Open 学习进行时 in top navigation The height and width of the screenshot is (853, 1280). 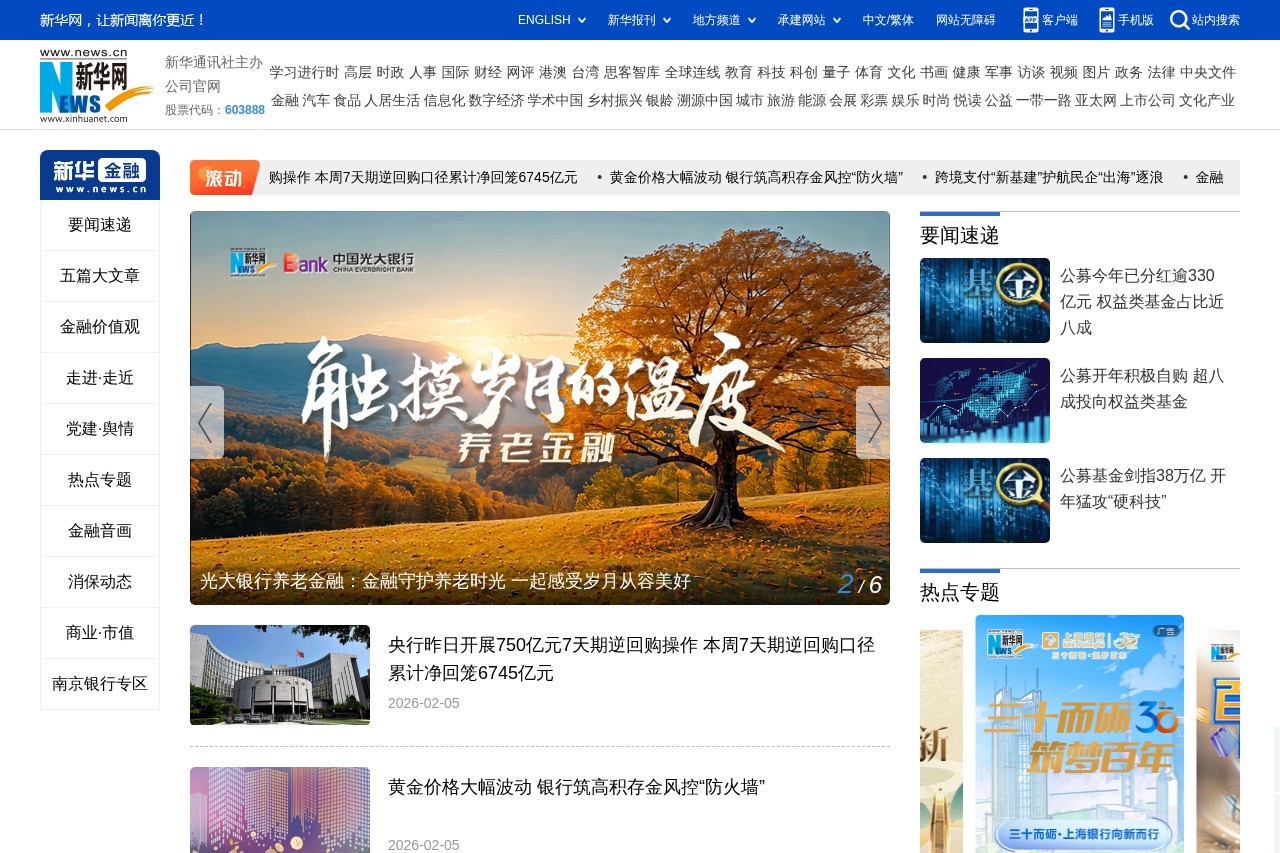[304, 72]
